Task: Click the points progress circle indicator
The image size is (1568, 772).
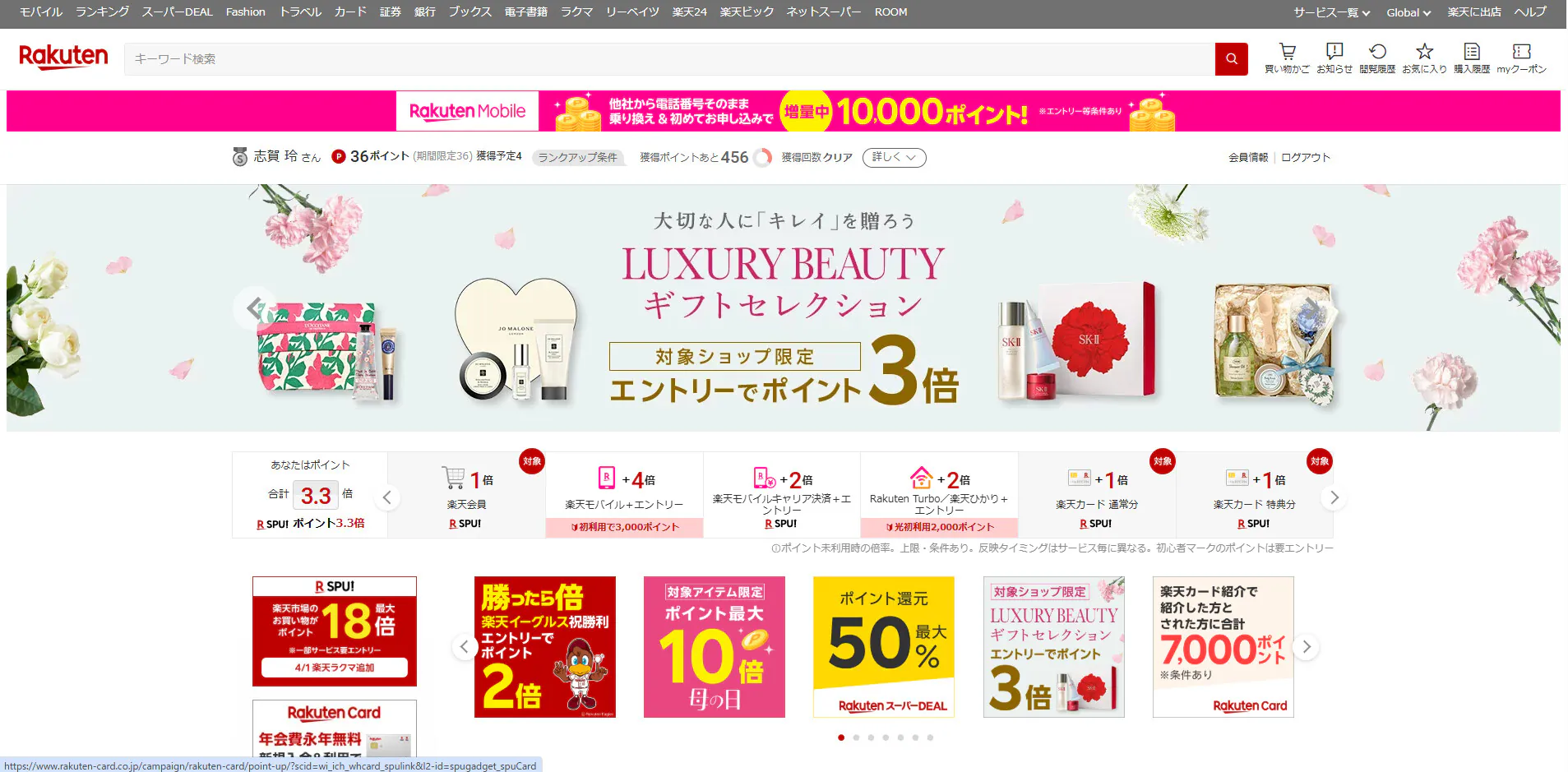Action: (x=763, y=157)
